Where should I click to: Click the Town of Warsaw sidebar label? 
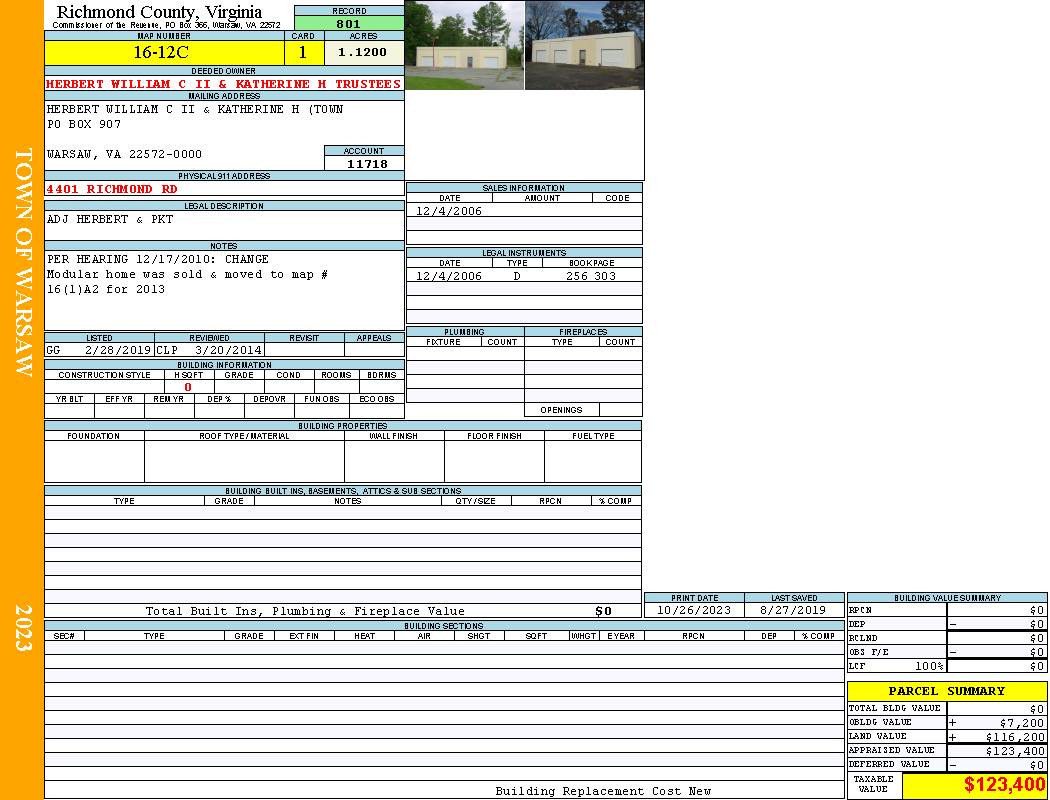(x=23, y=262)
